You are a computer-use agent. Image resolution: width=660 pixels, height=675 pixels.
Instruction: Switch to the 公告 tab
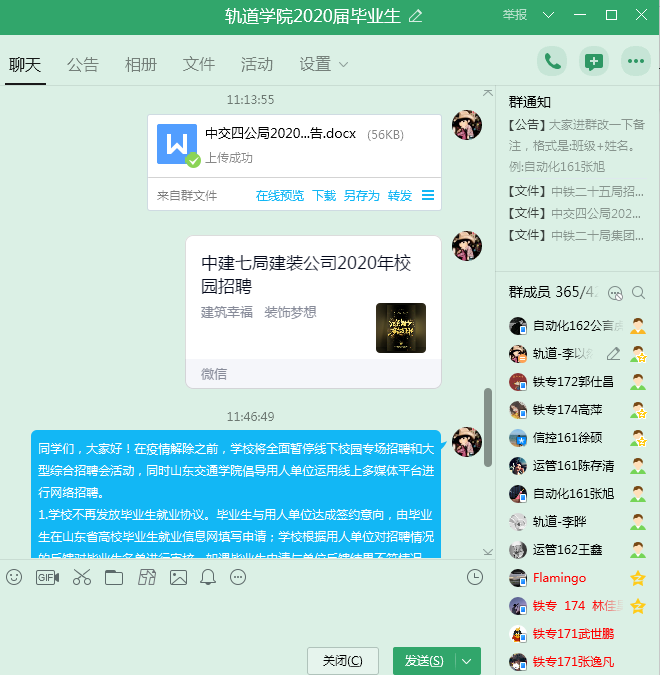tap(83, 64)
